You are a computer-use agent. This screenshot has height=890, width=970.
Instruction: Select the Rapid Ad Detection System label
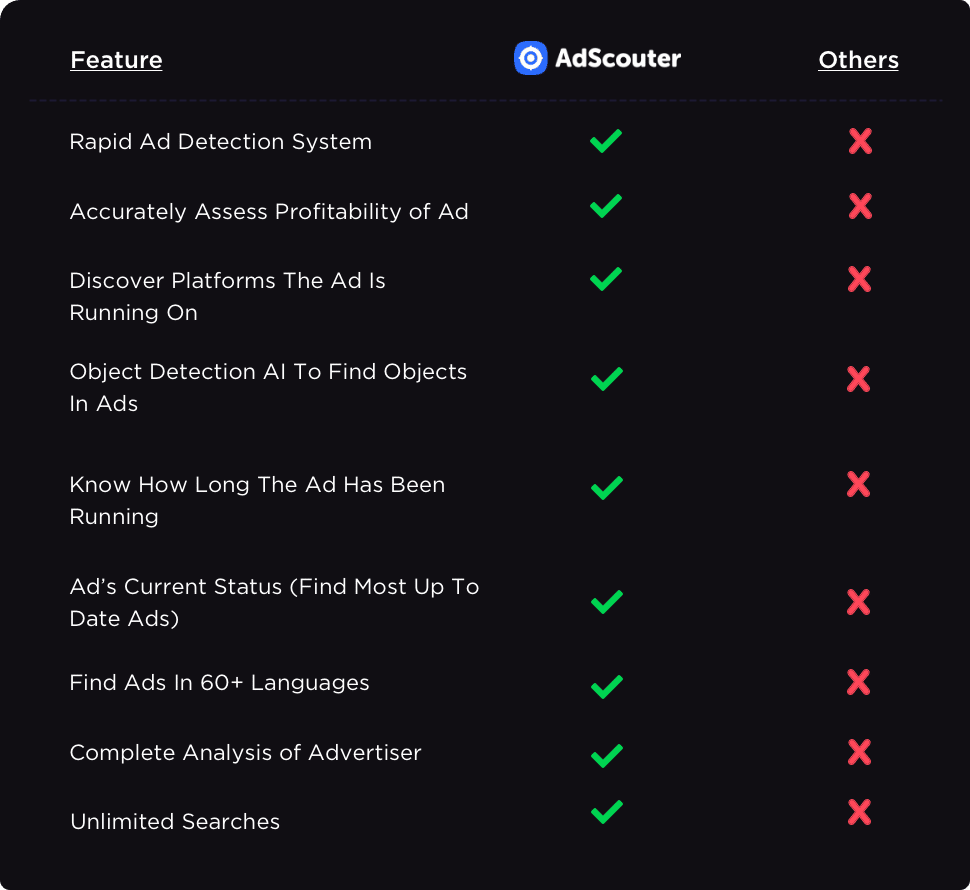point(221,142)
